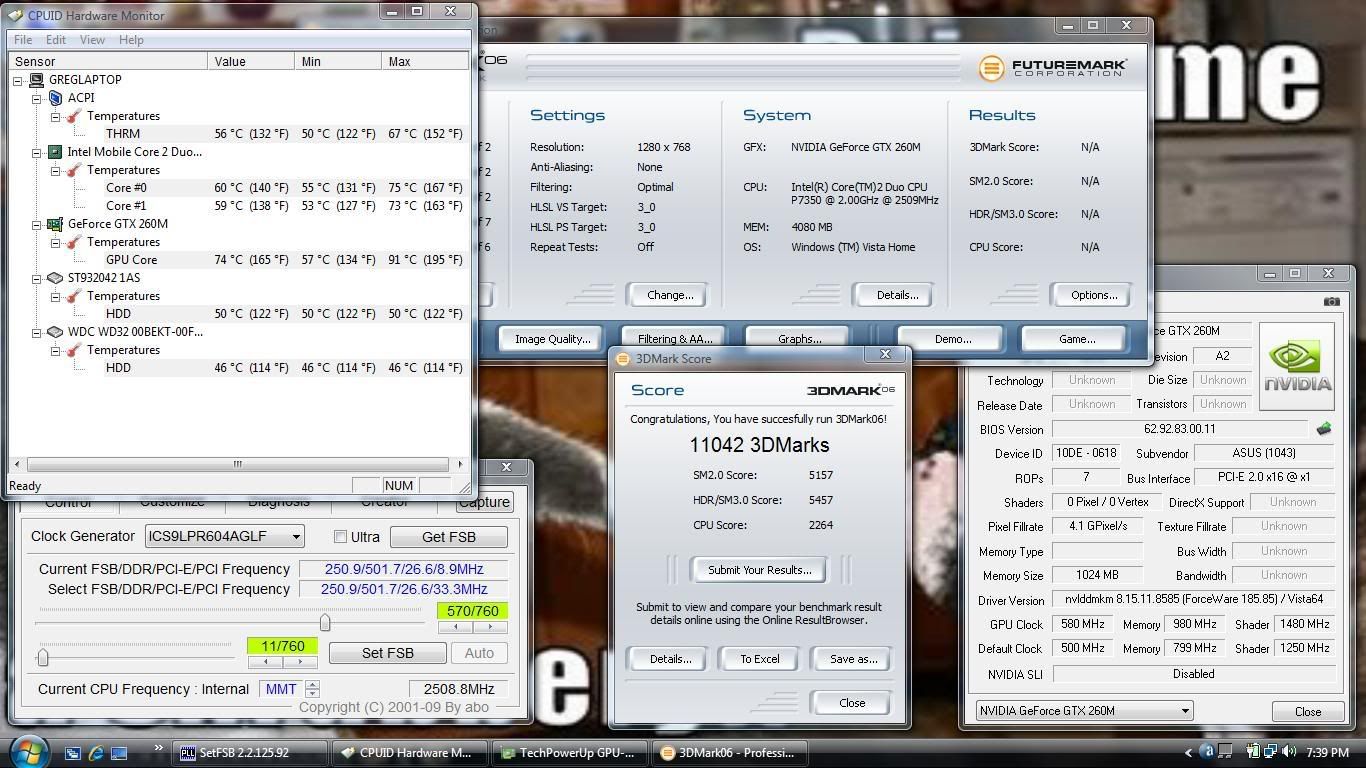The image size is (1366, 768).
Task: Click the Get FSB button
Action: click(x=448, y=537)
